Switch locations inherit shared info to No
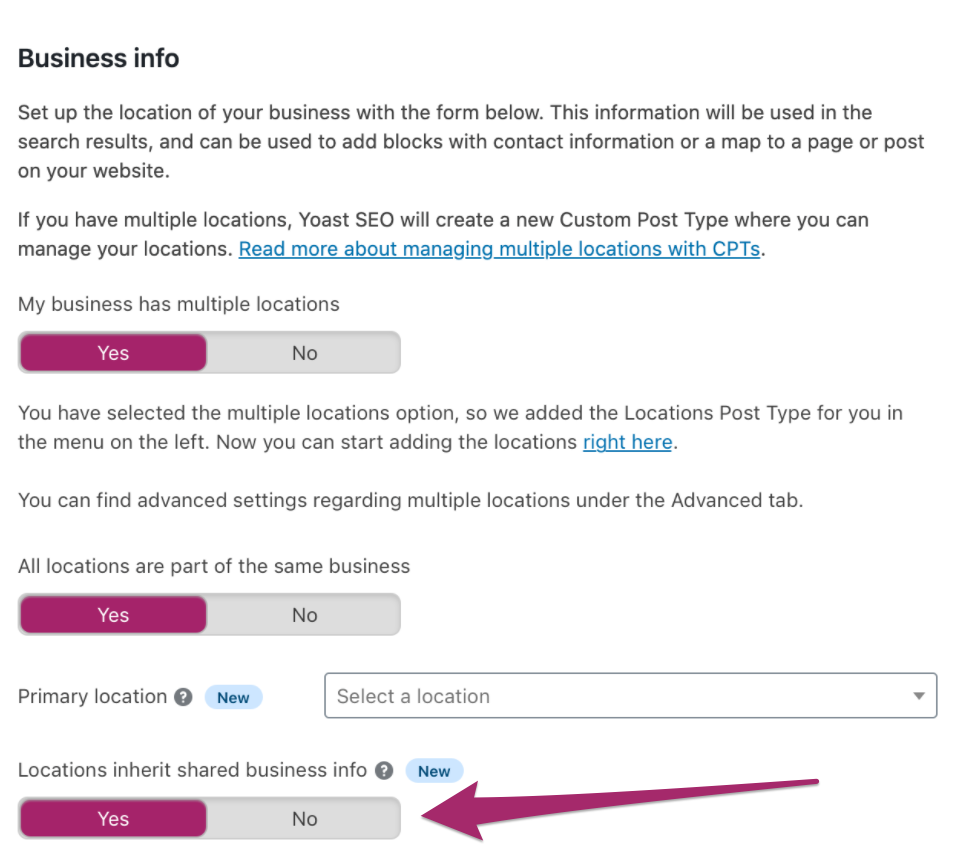This screenshot has height=854, width=958. 304,819
